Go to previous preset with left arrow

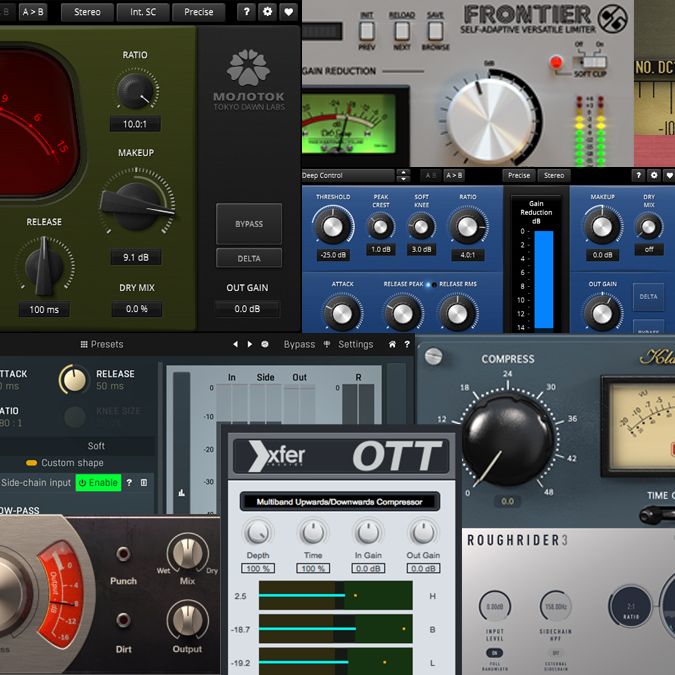pos(235,344)
